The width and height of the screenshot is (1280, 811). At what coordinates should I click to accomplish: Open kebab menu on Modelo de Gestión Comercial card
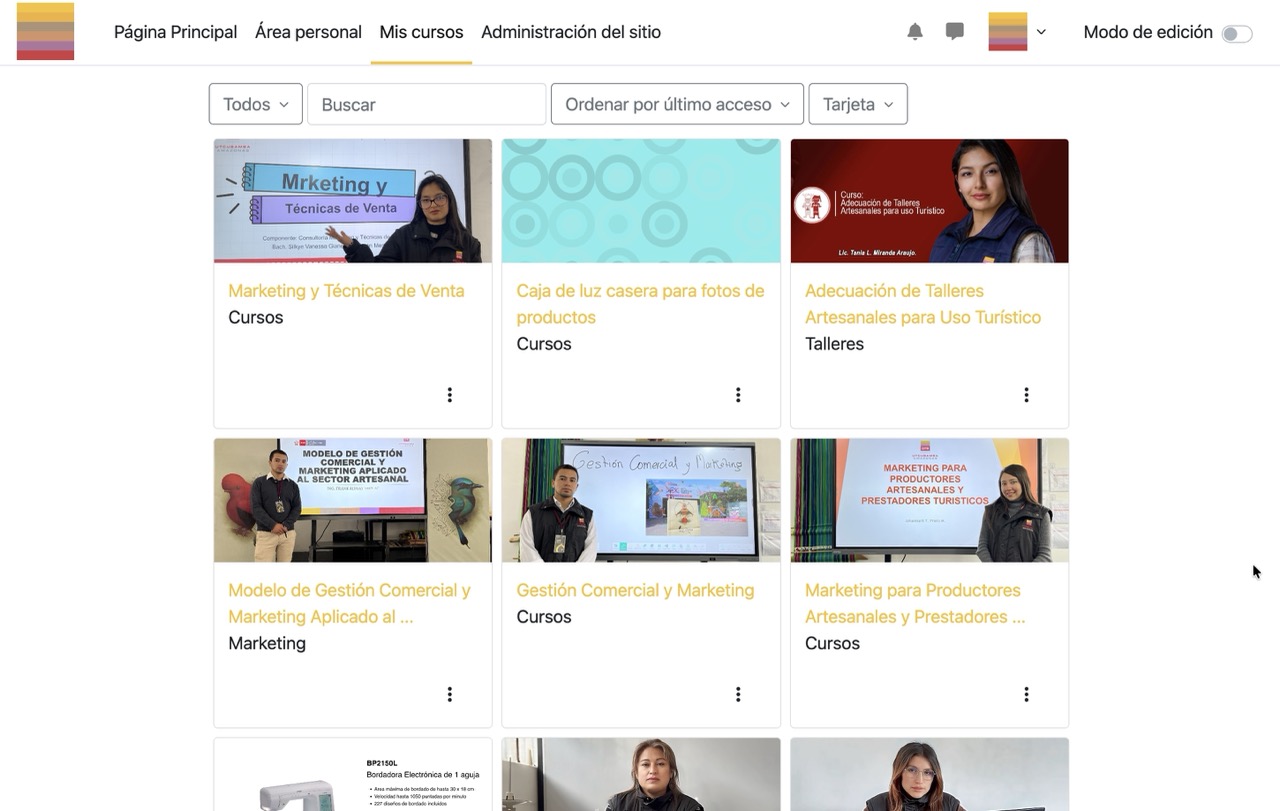pos(449,693)
